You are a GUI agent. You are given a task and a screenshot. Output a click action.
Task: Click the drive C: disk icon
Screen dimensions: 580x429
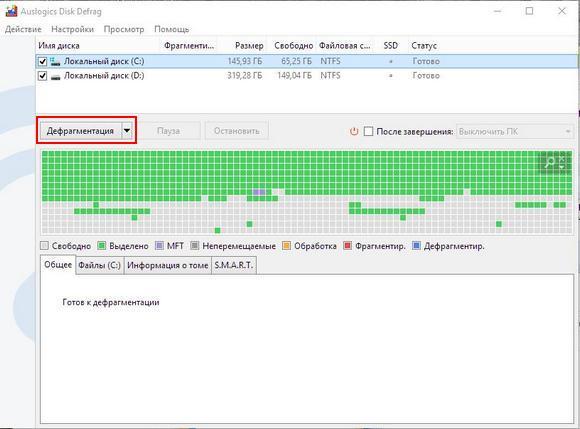[55, 61]
